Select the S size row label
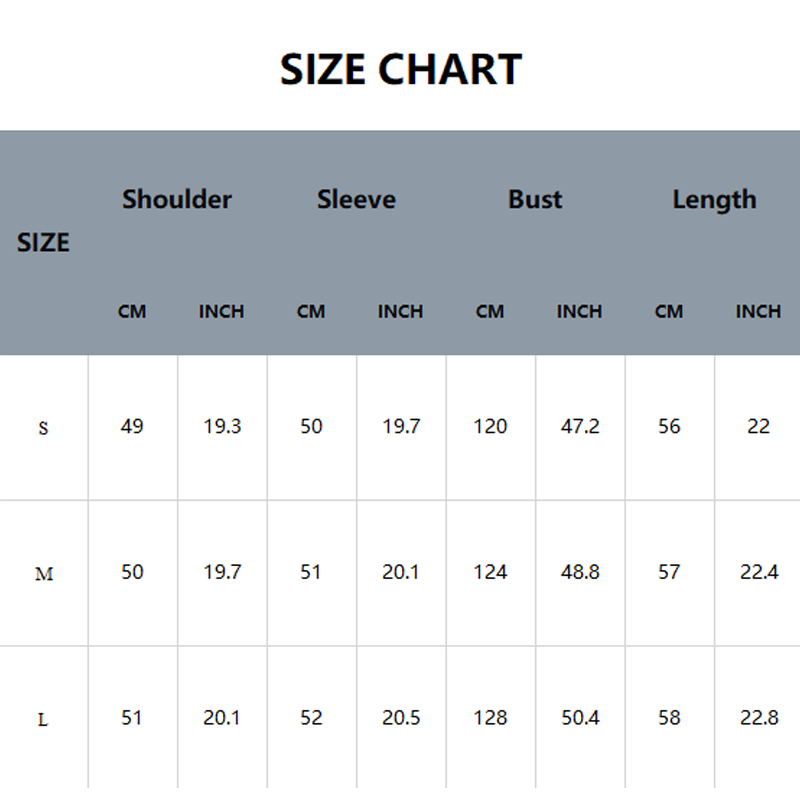The height and width of the screenshot is (800, 800). coord(43,429)
